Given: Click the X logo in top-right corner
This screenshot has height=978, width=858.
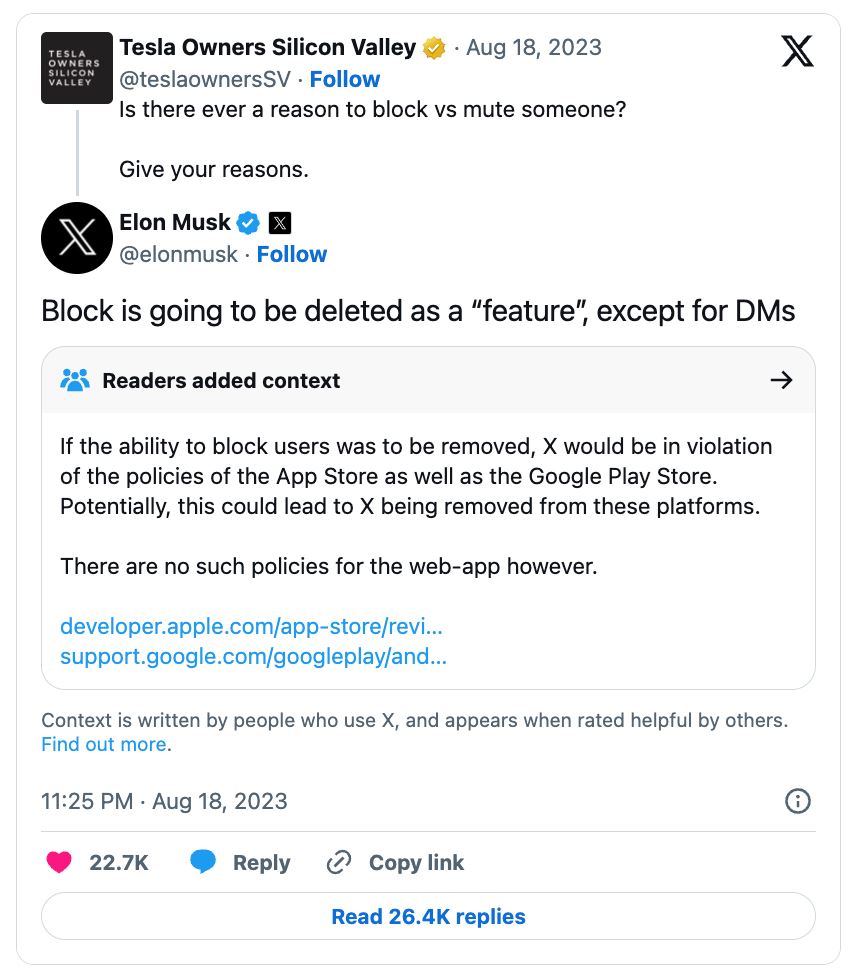Looking at the screenshot, I should [797, 50].
